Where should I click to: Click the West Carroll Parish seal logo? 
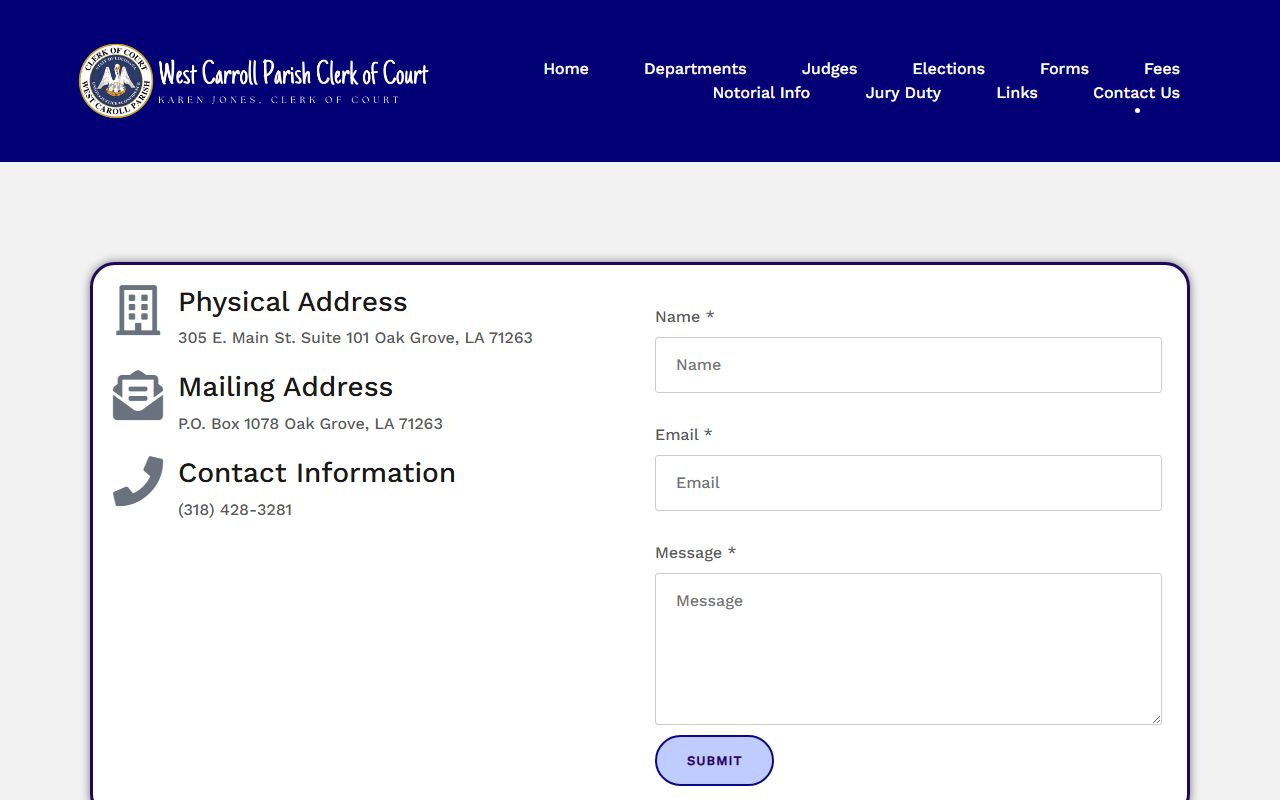[x=116, y=81]
